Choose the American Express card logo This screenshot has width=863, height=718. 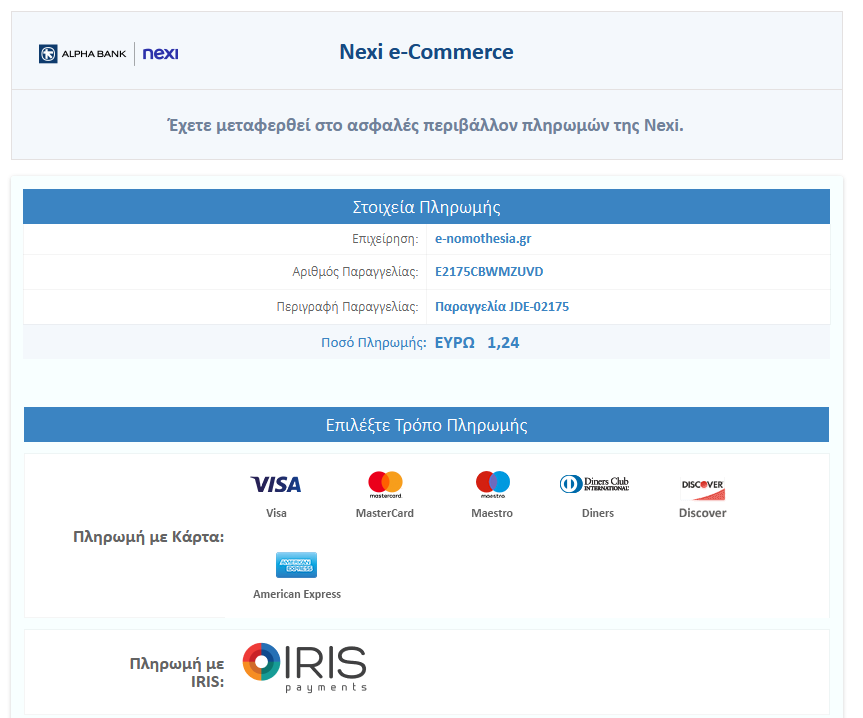click(x=296, y=565)
